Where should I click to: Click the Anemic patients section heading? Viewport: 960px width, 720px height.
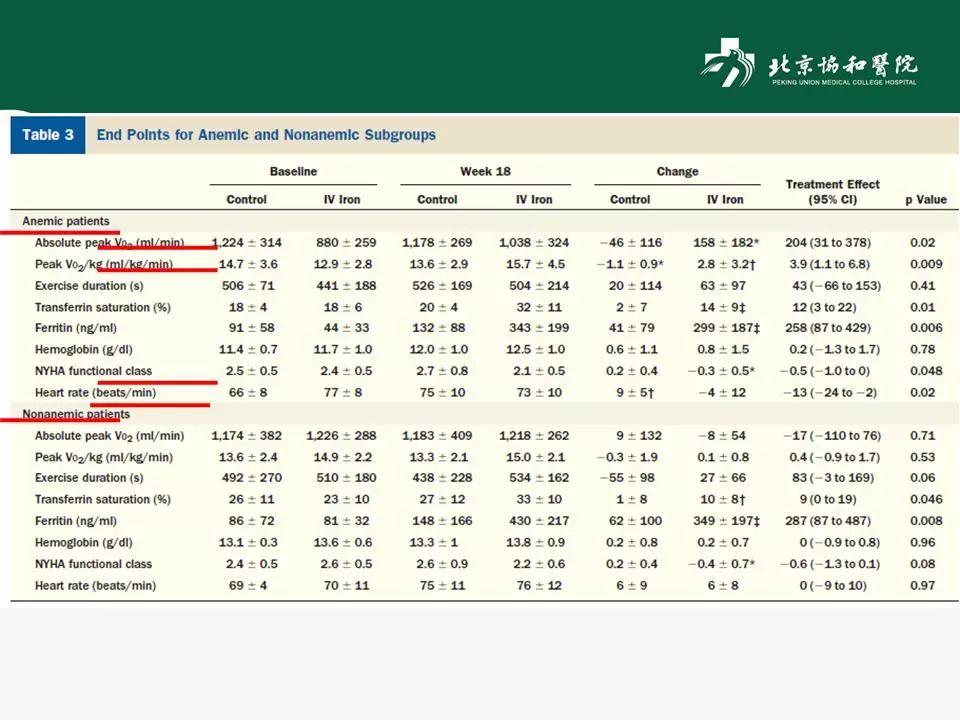click(x=66, y=221)
